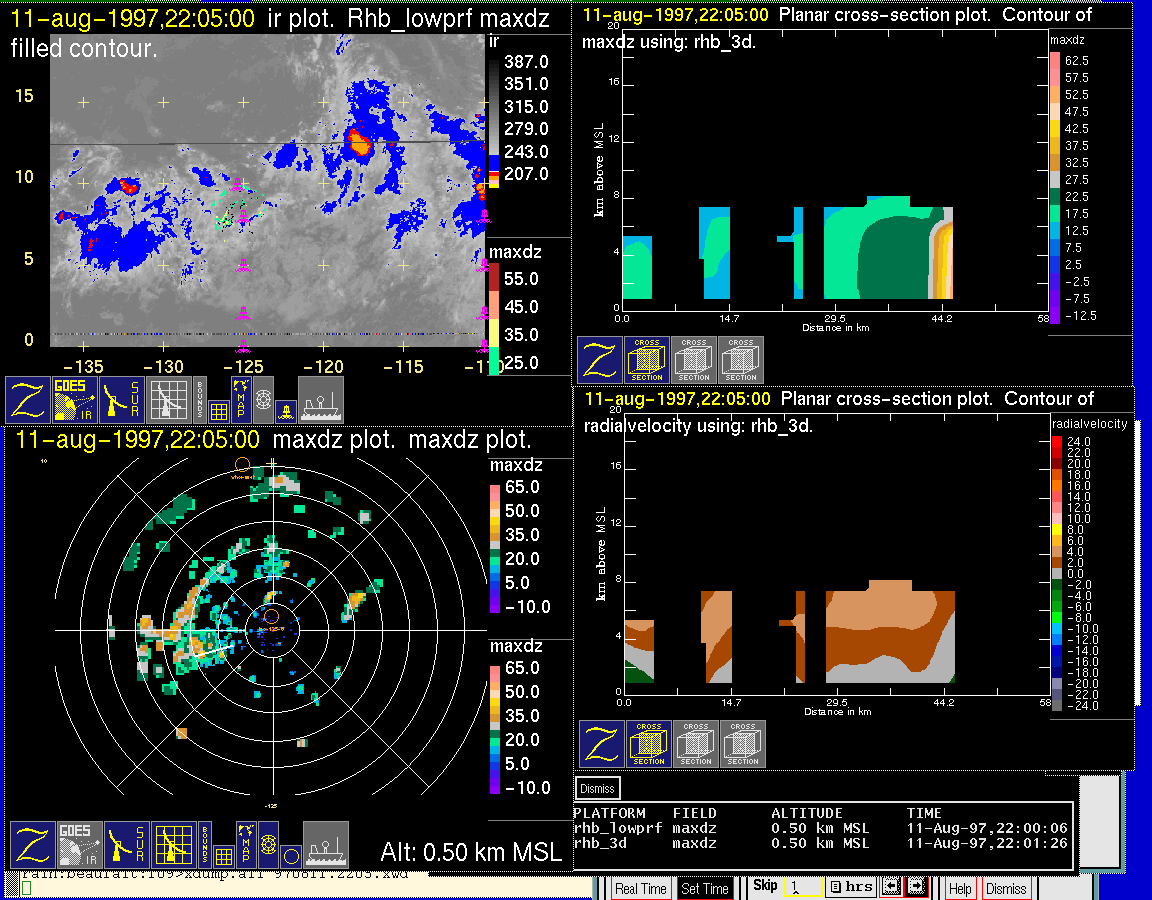This screenshot has width=1152, height=900.
Task: Click the yellow Cross Section icon under the radialvelocity plot
Action: tap(649, 744)
